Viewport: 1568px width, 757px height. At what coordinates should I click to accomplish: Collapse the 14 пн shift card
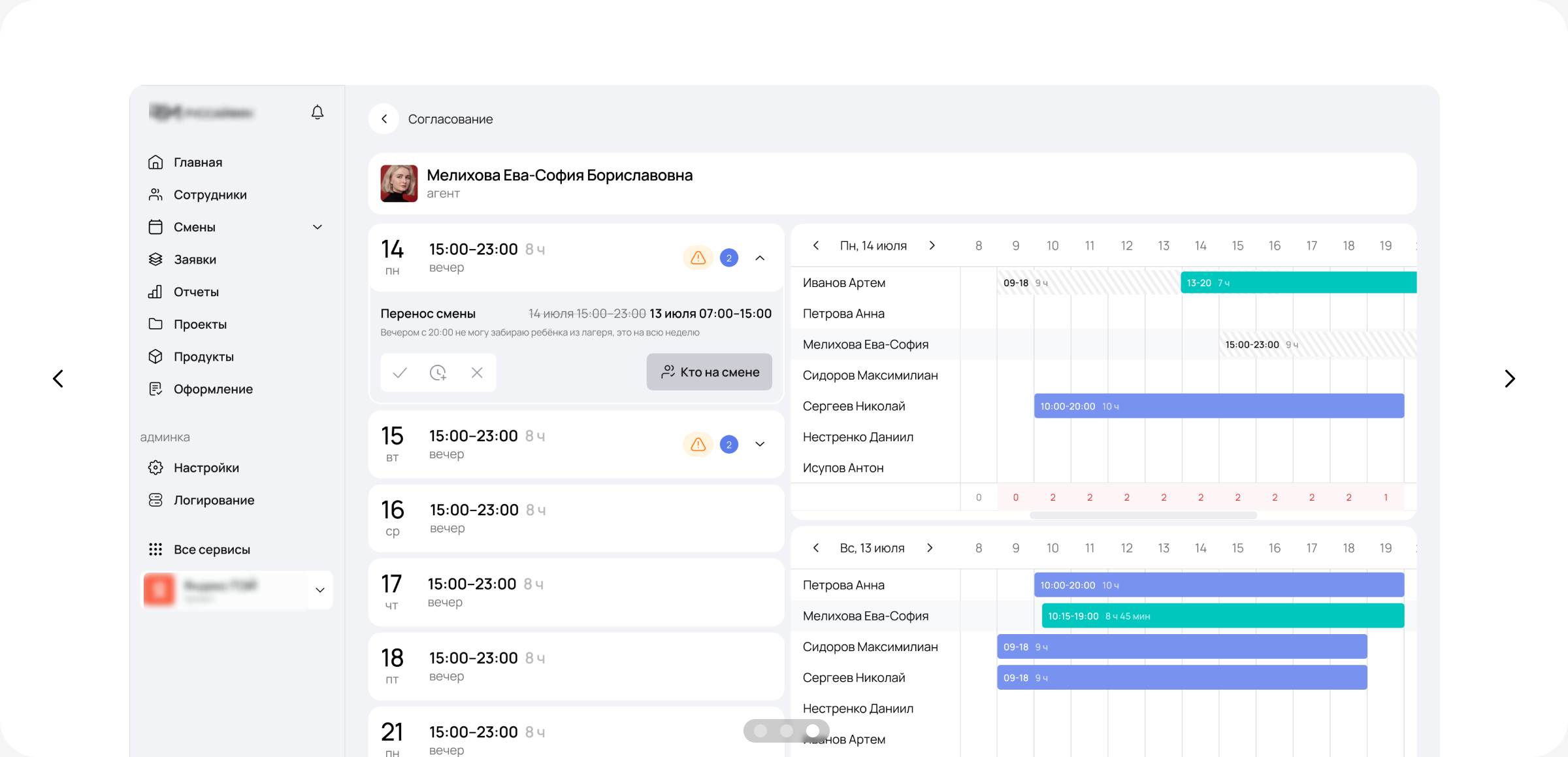[760, 258]
